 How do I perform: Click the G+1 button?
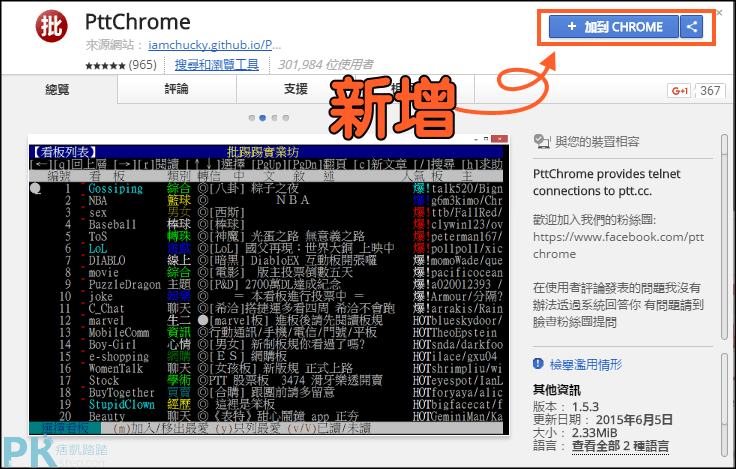(679, 91)
